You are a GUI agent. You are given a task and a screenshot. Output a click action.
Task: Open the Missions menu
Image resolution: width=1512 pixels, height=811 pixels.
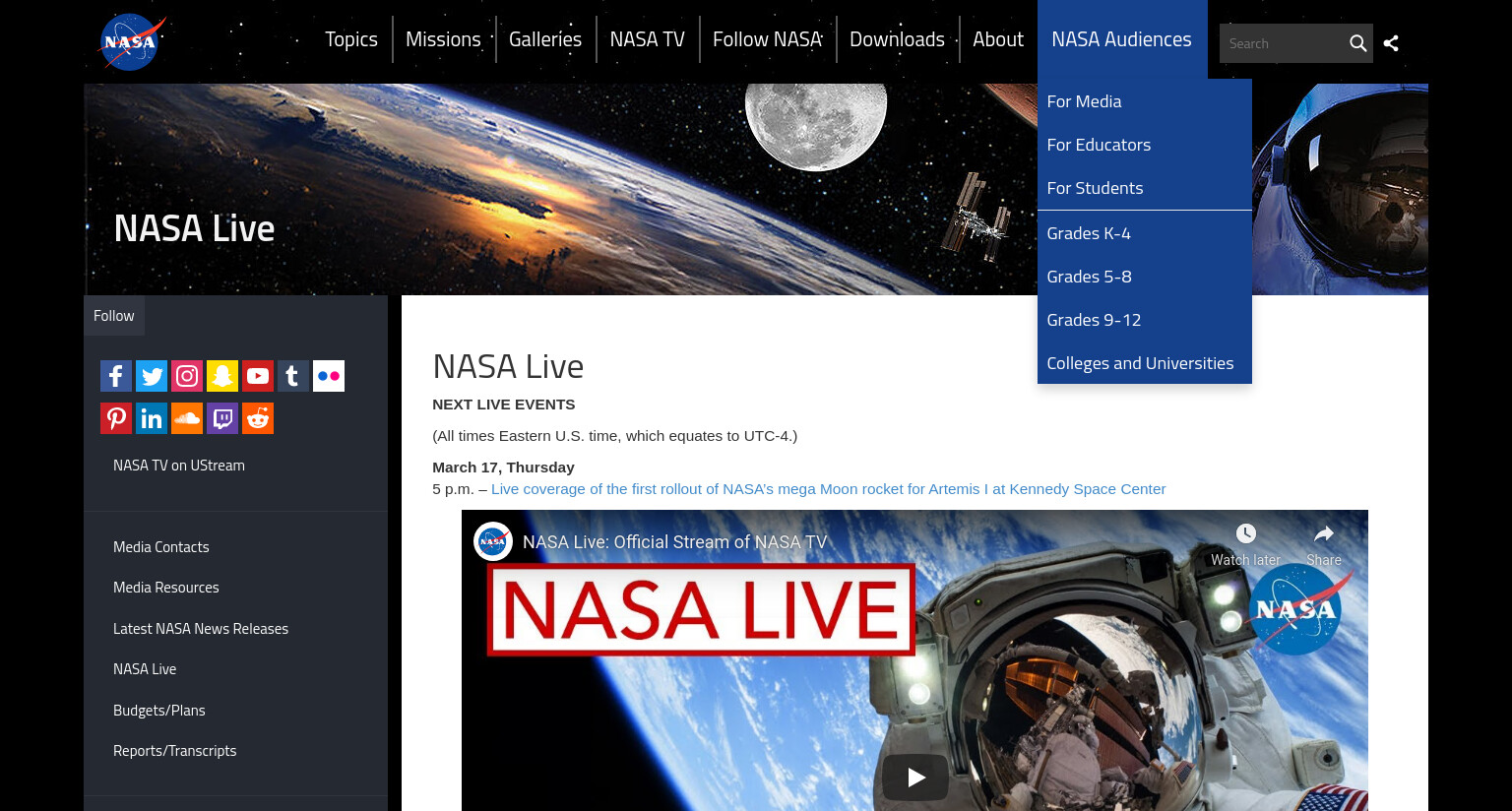click(x=443, y=39)
